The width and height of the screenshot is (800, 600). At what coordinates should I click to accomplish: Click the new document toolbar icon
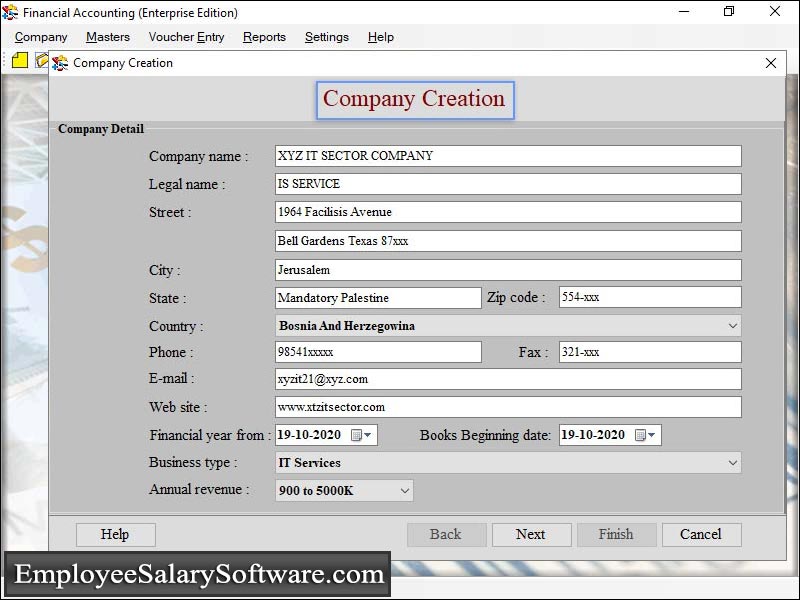pyautogui.click(x=18, y=61)
